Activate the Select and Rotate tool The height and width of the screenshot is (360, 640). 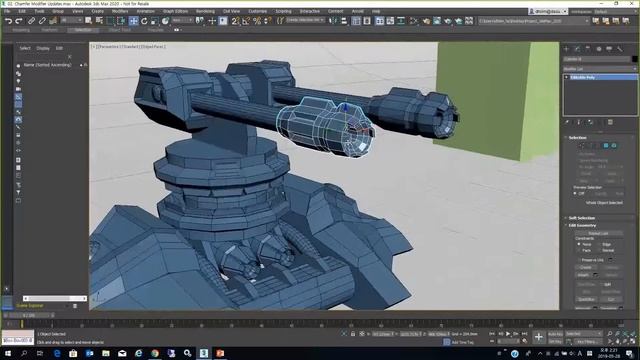click(144, 21)
